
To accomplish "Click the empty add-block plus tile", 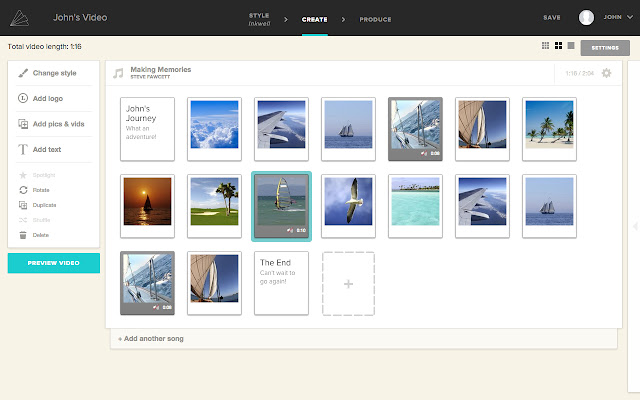I will click(x=348, y=284).
